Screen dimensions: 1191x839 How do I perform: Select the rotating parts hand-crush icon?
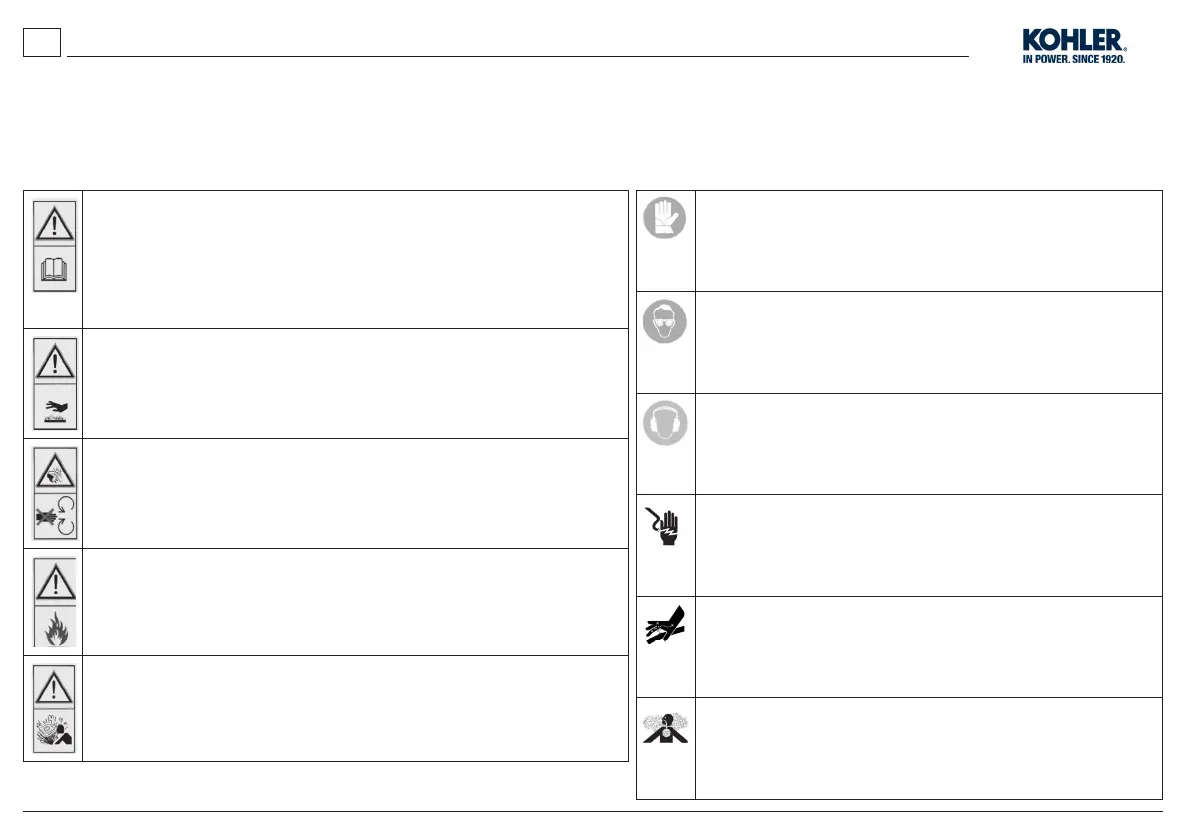(x=55, y=516)
